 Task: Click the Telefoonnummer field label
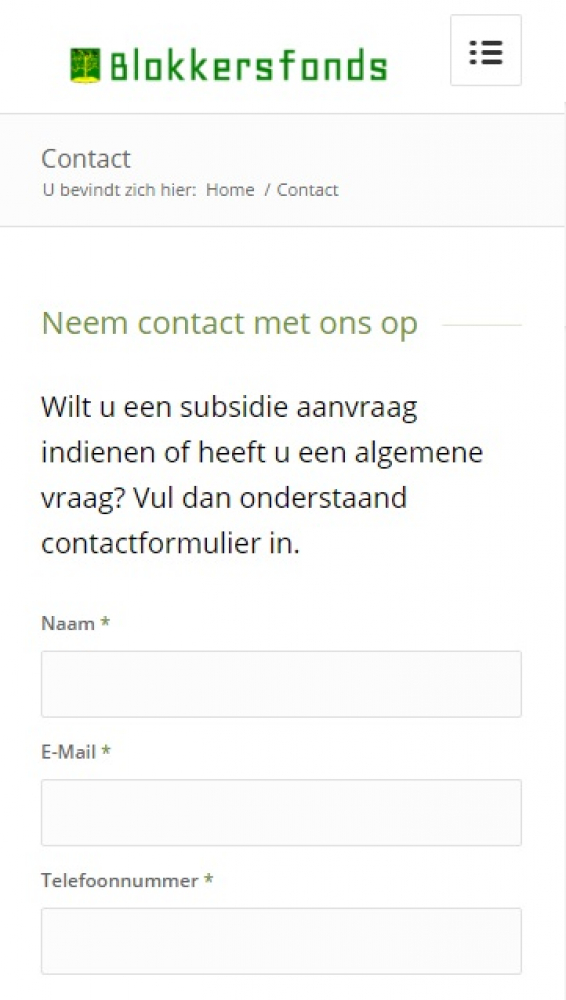pyautogui.click(x=119, y=881)
